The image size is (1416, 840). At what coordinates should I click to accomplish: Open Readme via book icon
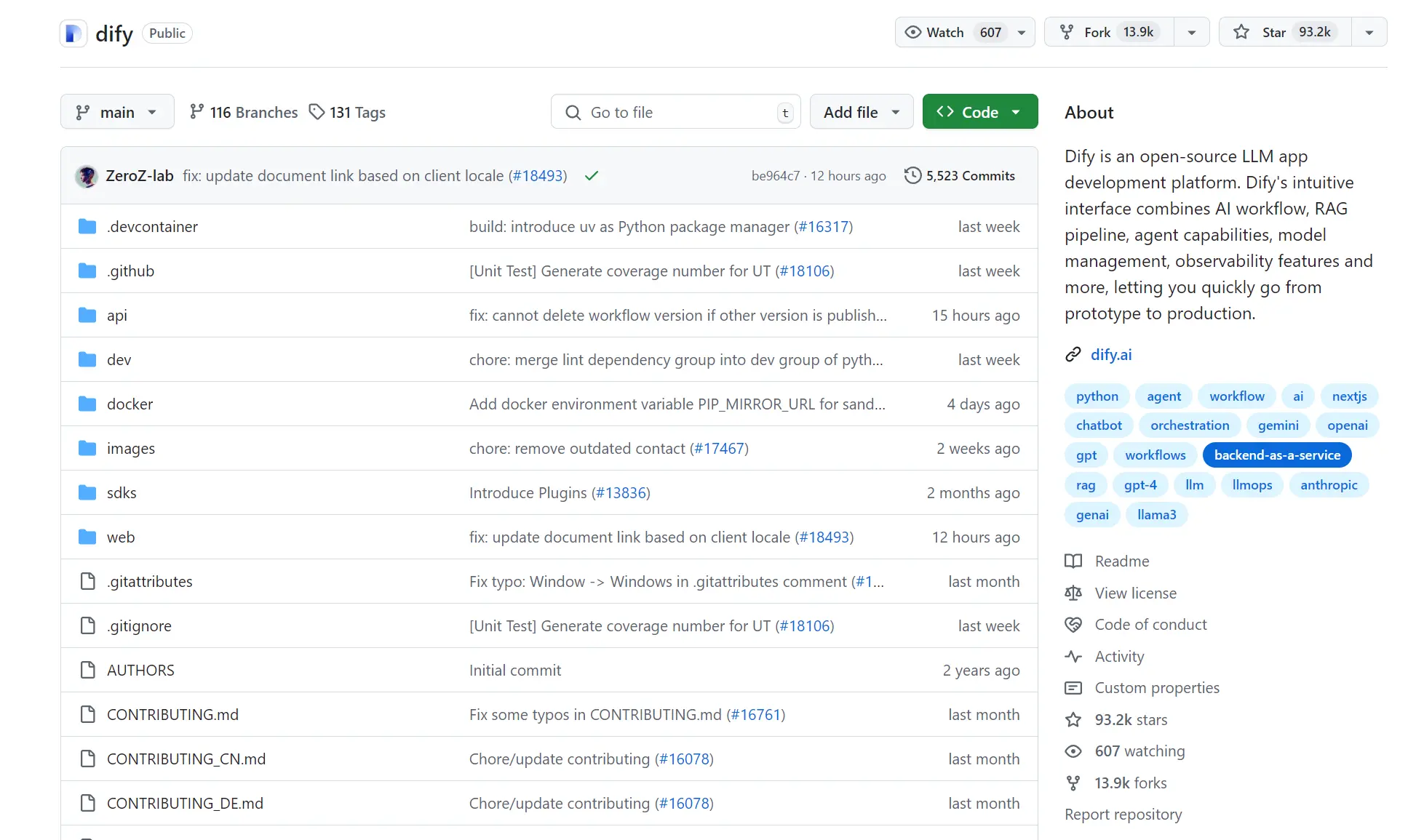pyautogui.click(x=1073, y=561)
